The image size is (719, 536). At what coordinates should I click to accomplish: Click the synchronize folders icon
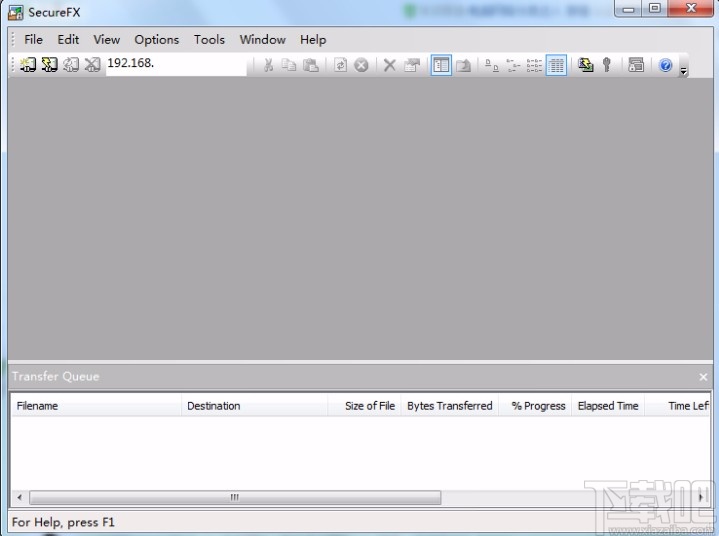[x=586, y=65]
